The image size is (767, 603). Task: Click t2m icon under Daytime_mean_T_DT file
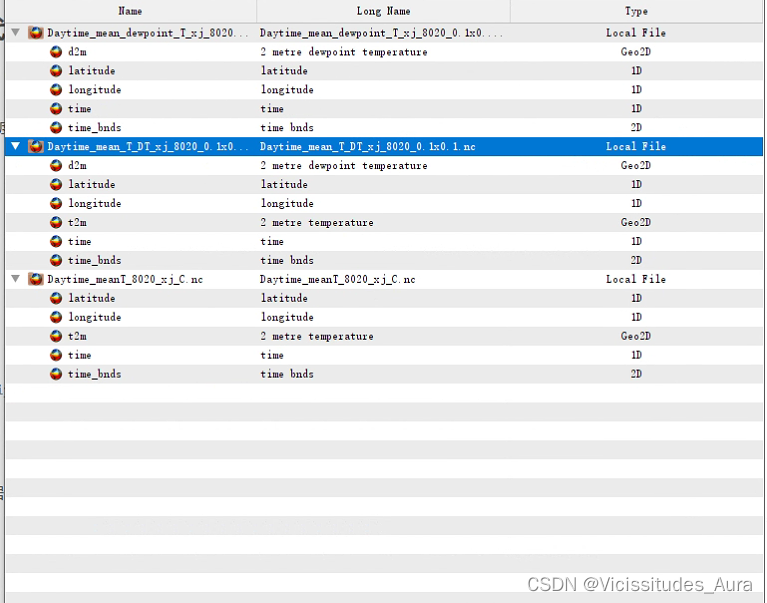point(56,223)
